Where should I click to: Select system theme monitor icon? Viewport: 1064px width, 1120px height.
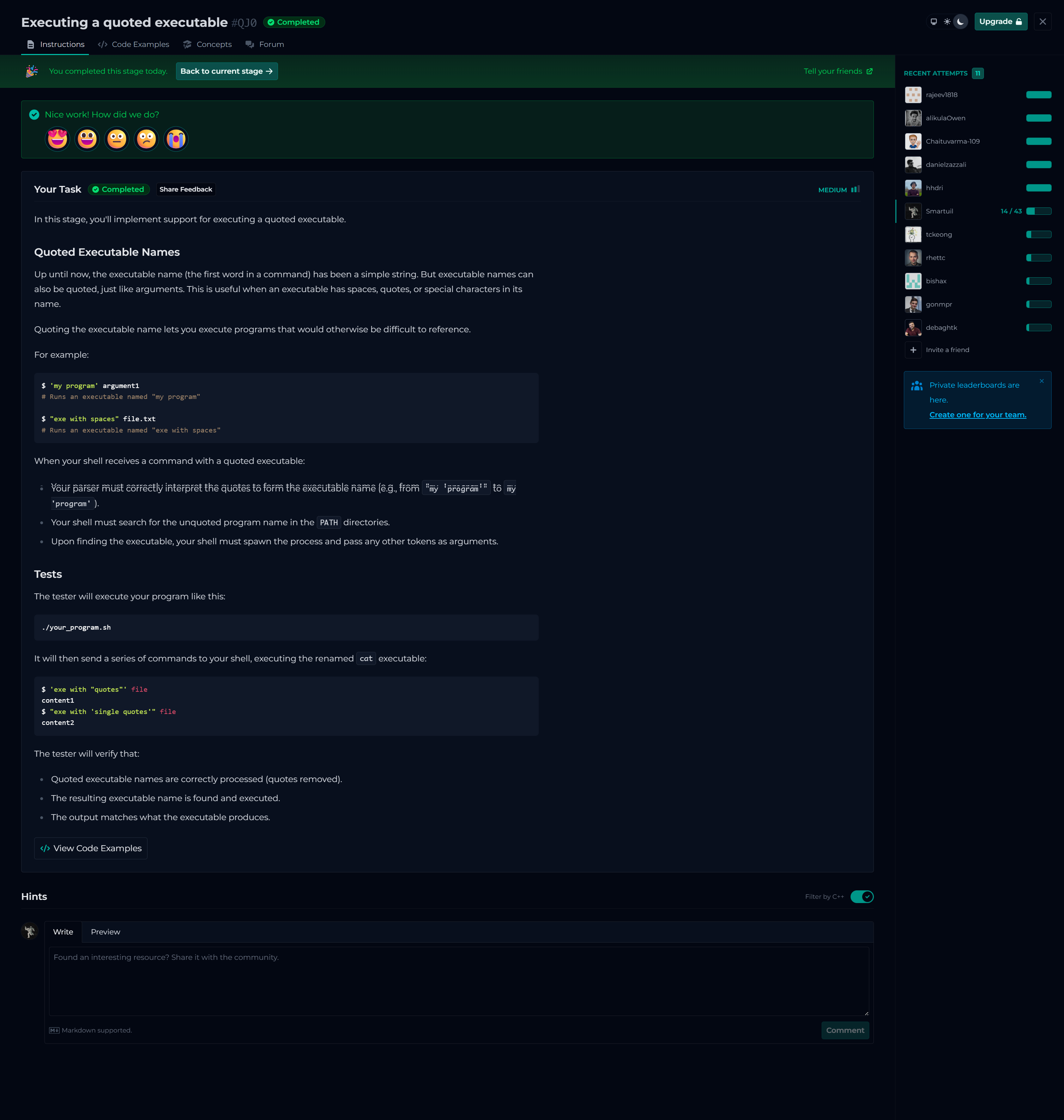tap(933, 22)
